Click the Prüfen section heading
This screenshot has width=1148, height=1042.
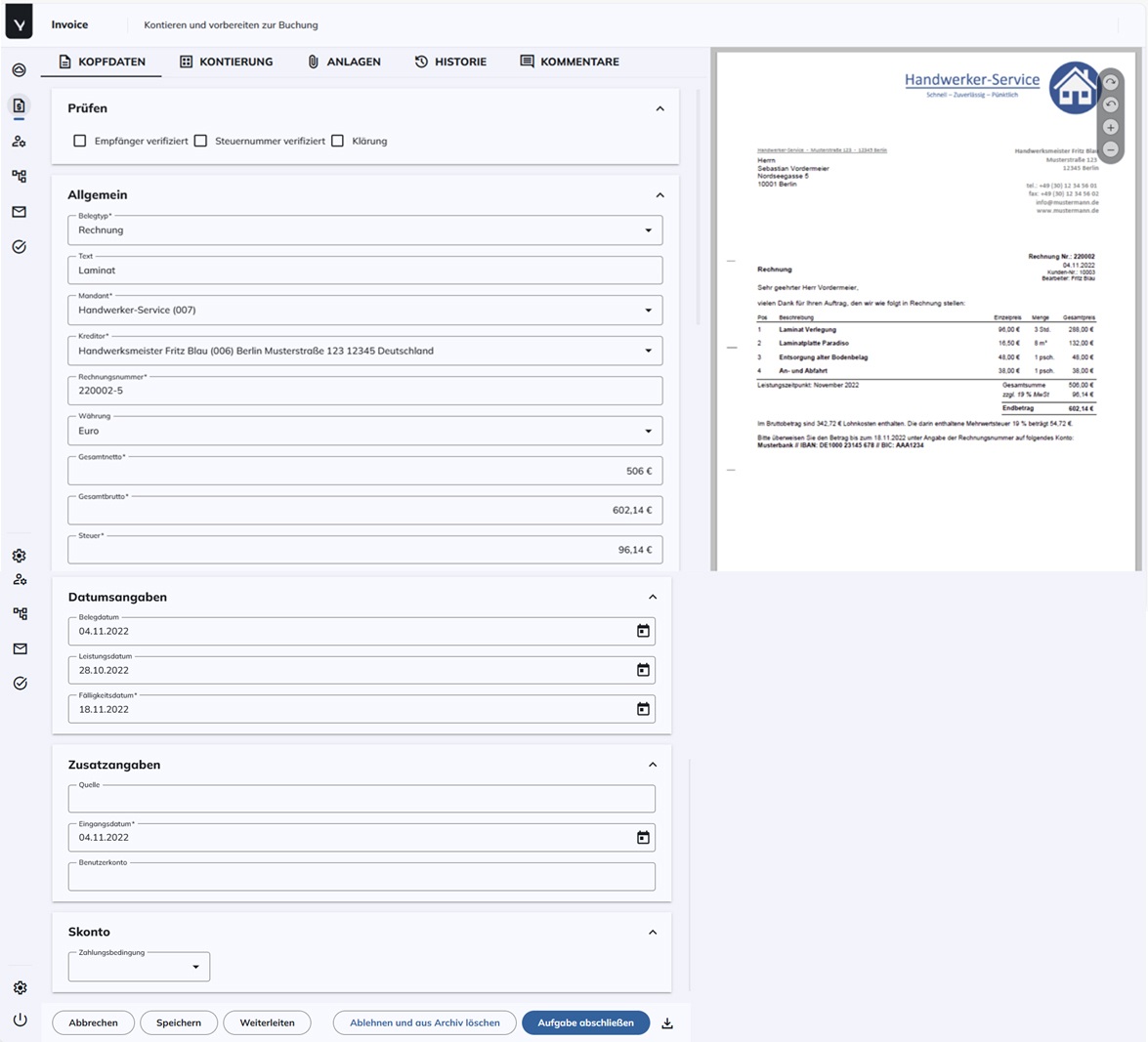pyautogui.click(x=87, y=108)
